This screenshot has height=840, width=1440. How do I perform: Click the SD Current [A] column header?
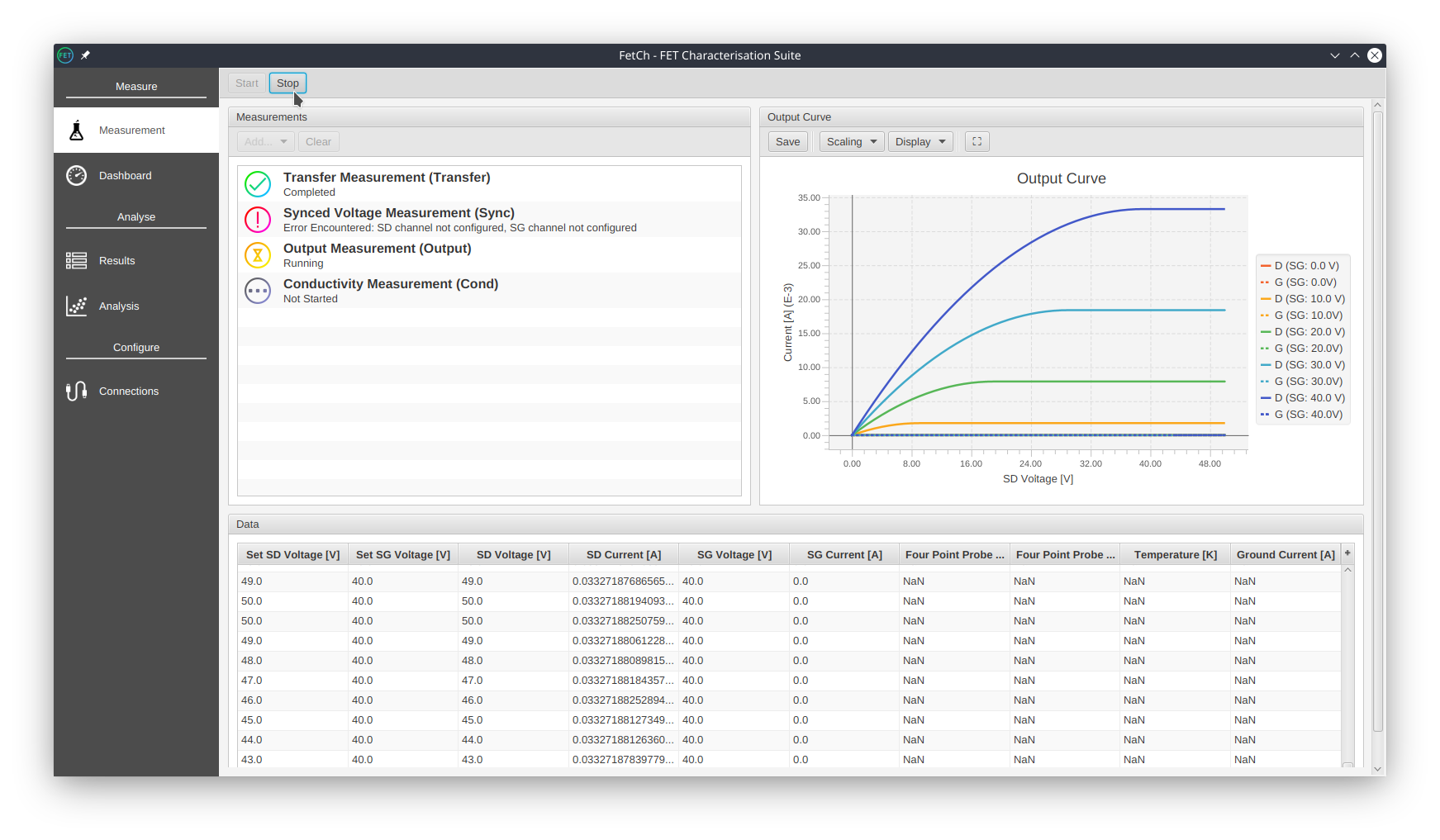tap(624, 555)
